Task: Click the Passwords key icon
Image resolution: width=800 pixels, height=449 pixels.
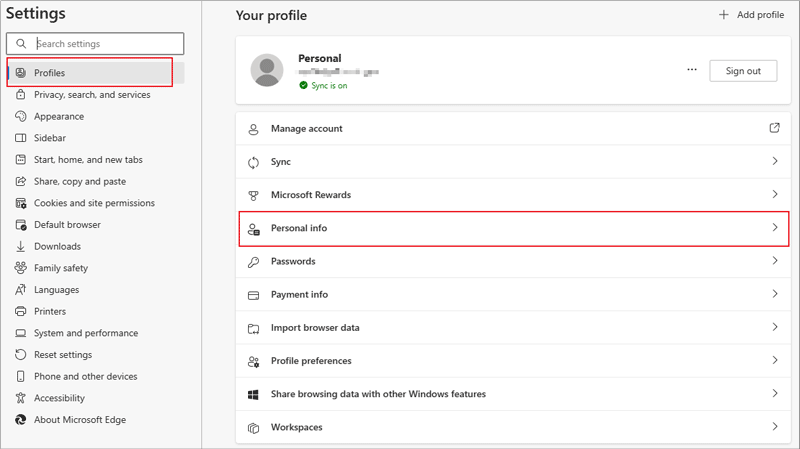Action: click(x=254, y=262)
